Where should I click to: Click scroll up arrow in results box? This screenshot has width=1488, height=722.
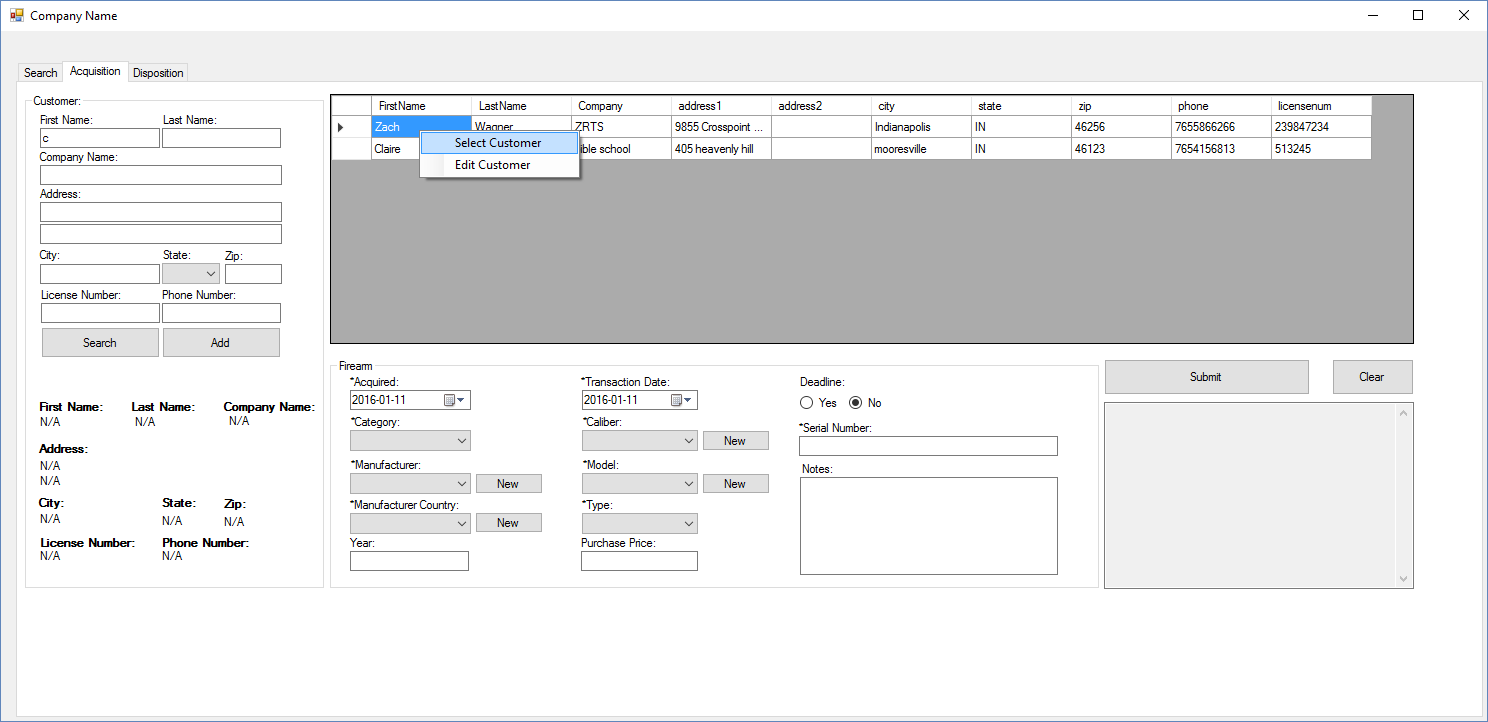point(1403,413)
